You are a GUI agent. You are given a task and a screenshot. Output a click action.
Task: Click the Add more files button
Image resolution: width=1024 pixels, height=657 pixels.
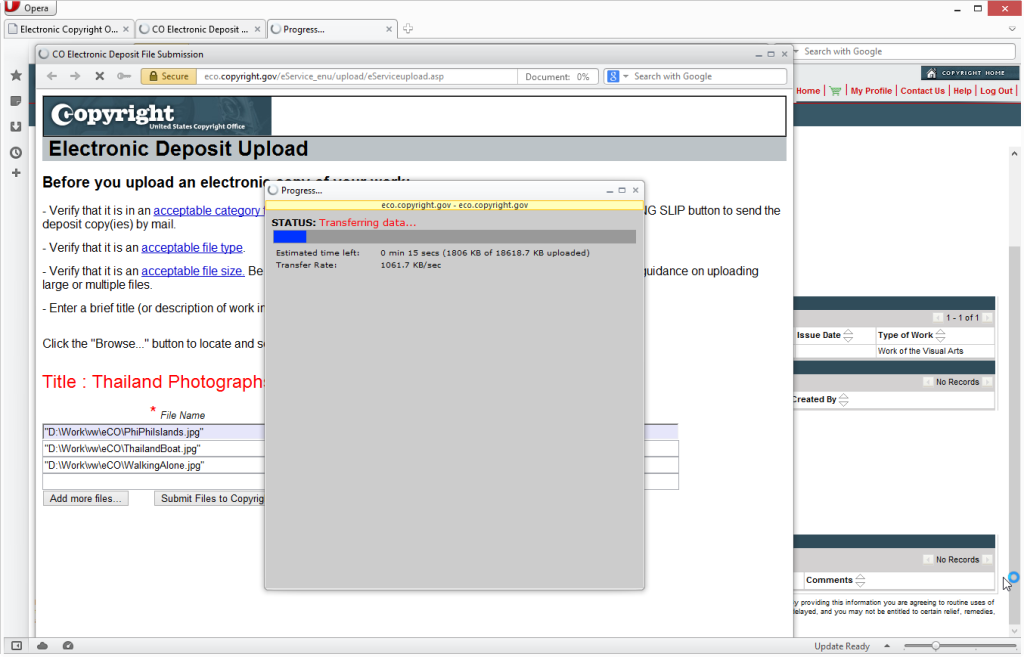(86, 499)
